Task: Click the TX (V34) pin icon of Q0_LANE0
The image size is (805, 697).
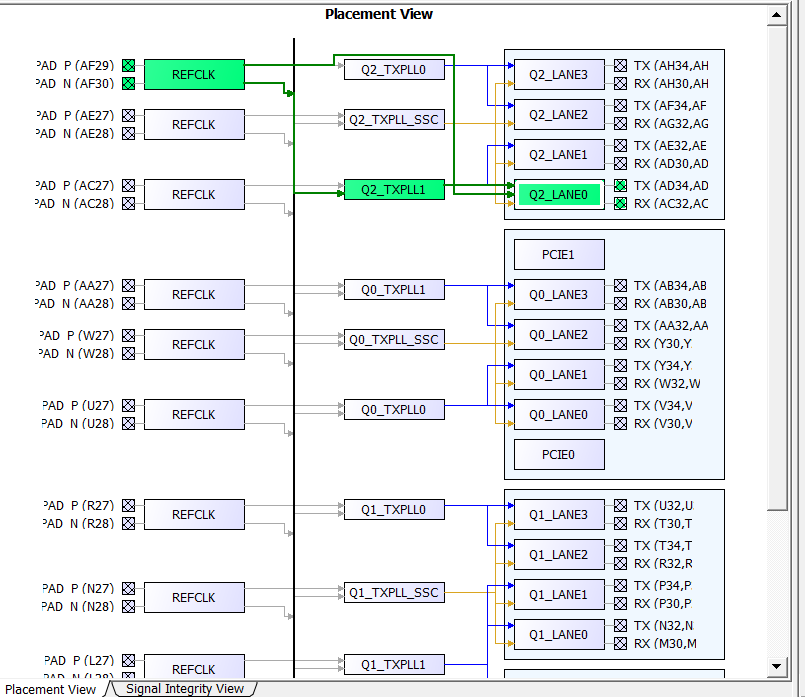Action: click(621, 406)
